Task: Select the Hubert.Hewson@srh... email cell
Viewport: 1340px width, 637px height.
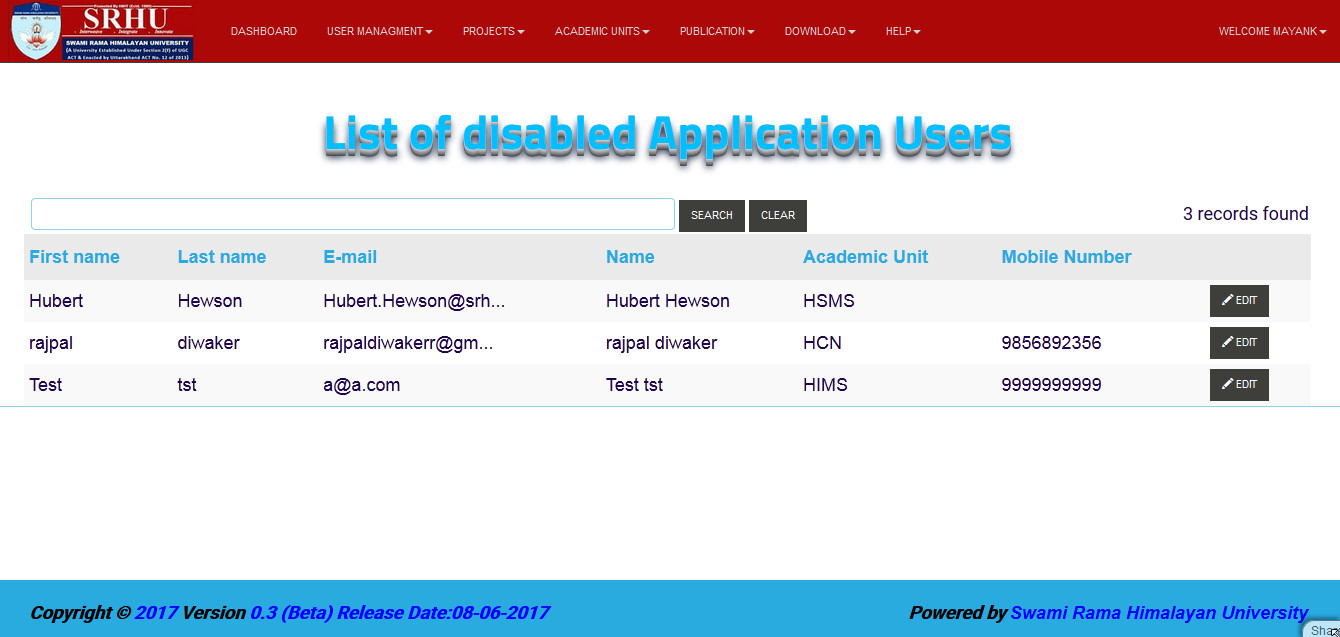Action: [x=414, y=301]
